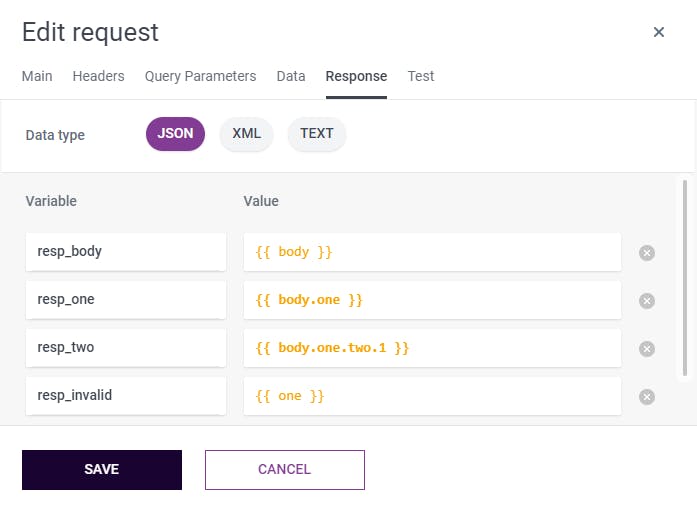Select TEXT data type
The width and height of the screenshot is (697, 506).
tap(316, 134)
